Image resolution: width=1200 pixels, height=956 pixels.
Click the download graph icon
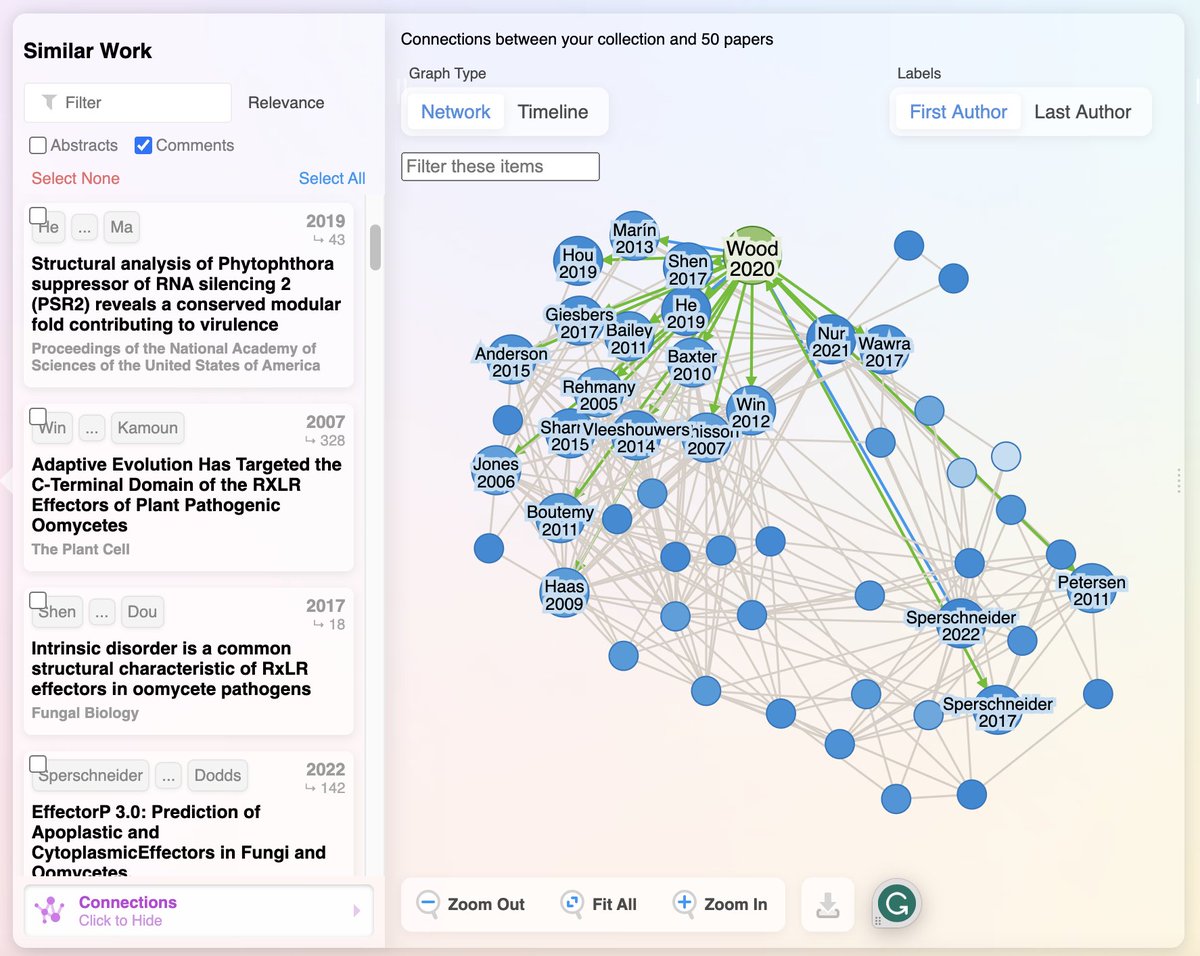click(x=827, y=905)
